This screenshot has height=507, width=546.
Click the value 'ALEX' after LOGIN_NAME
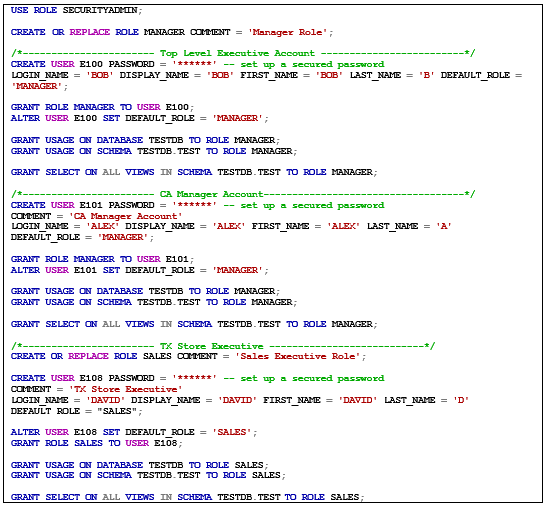point(102,226)
